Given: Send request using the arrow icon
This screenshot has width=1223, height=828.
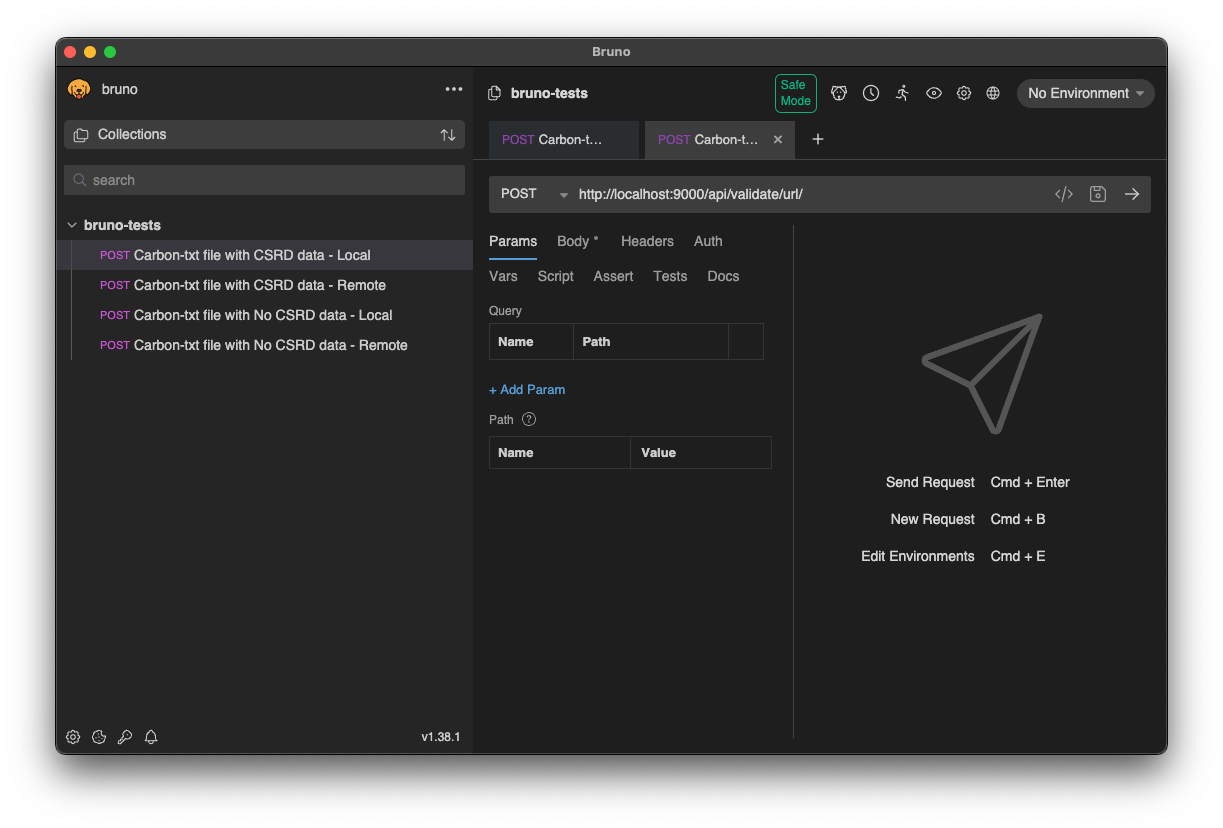Looking at the screenshot, I should click(1132, 194).
